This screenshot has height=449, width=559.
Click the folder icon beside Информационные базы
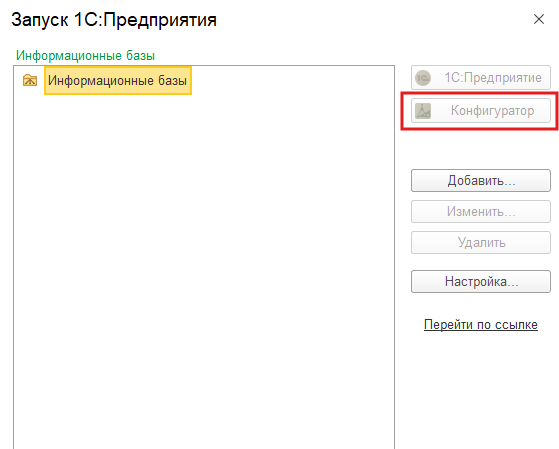[x=30, y=80]
